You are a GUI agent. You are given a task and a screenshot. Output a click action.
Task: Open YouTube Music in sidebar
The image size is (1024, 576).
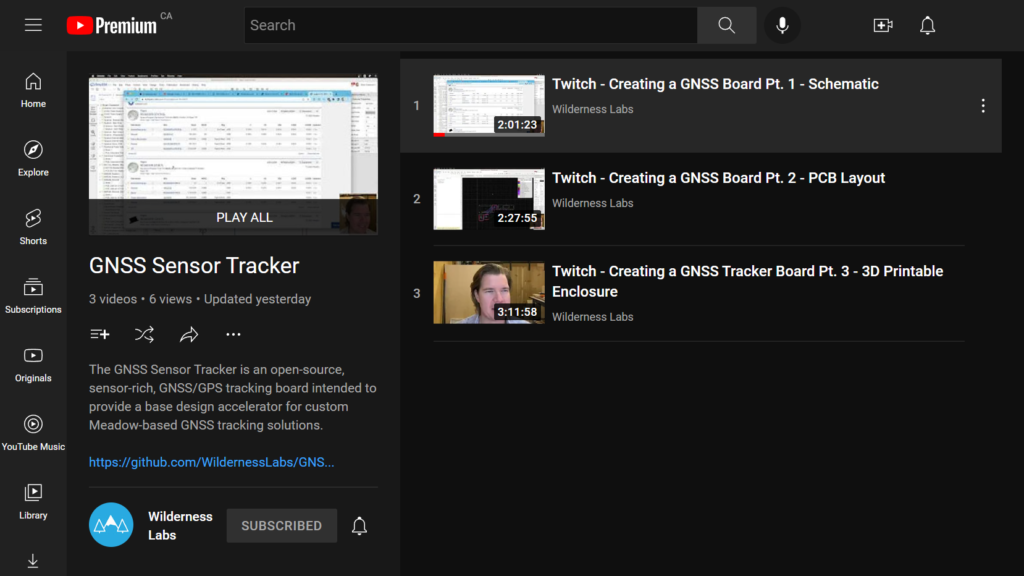click(33, 433)
